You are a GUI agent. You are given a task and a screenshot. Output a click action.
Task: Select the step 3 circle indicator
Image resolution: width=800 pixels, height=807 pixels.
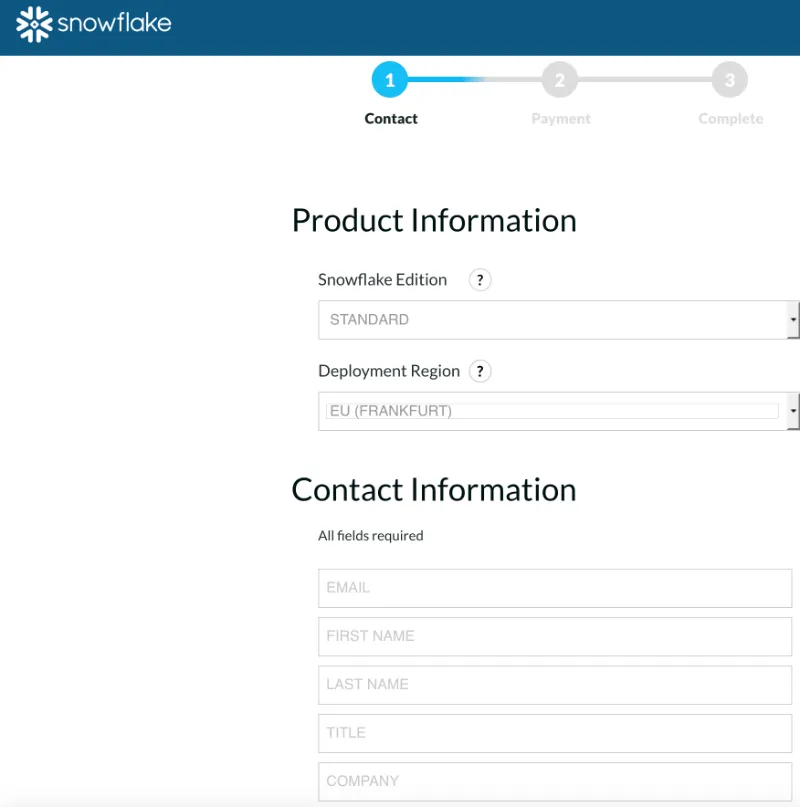tap(730, 80)
